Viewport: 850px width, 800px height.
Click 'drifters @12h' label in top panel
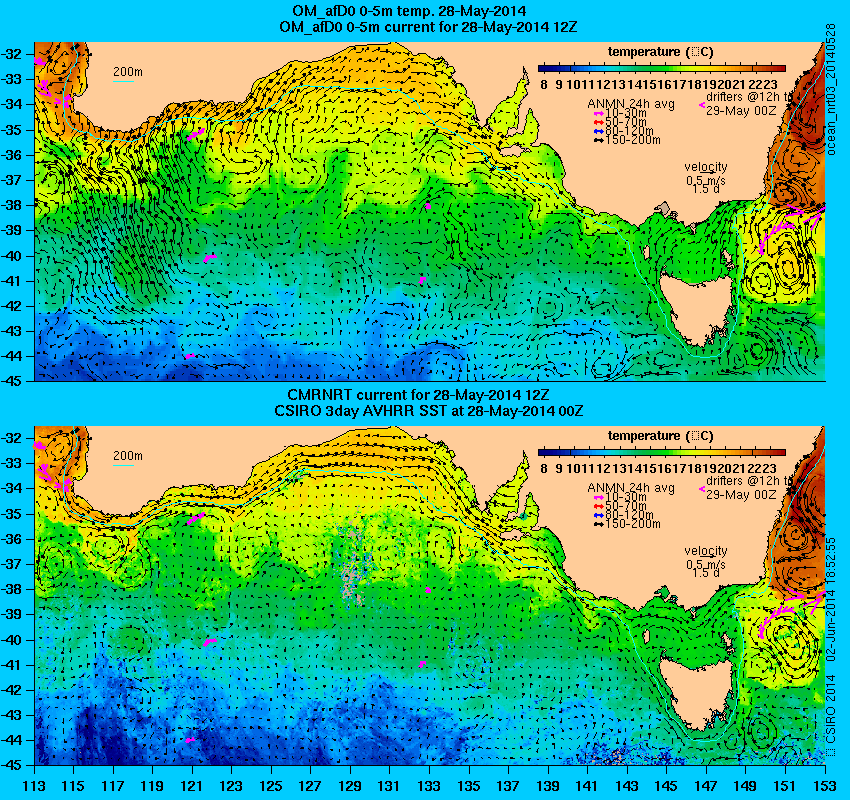[743, 97]
